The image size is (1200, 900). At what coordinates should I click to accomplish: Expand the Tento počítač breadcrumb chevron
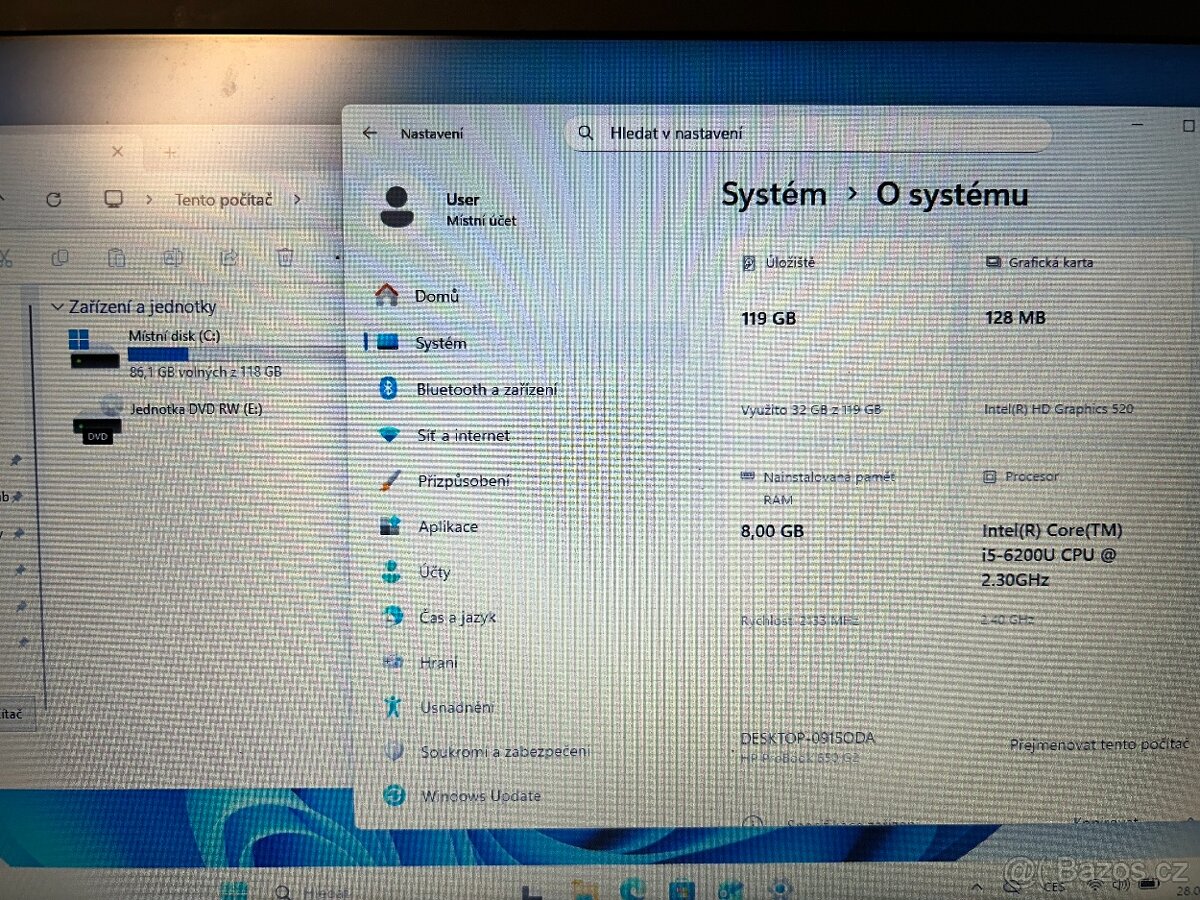pyautogui.click(x=297, y=199)
